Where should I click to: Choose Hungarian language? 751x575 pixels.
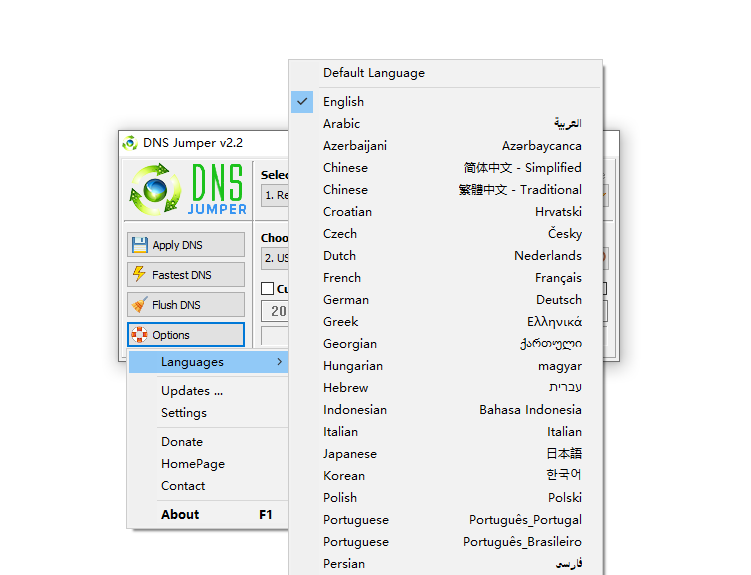click(445, 366)
